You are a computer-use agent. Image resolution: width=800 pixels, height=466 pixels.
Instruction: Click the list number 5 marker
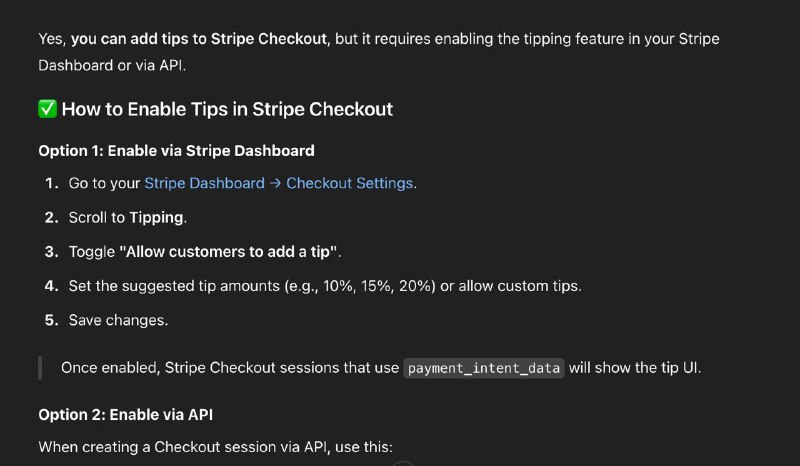point(52,320)
